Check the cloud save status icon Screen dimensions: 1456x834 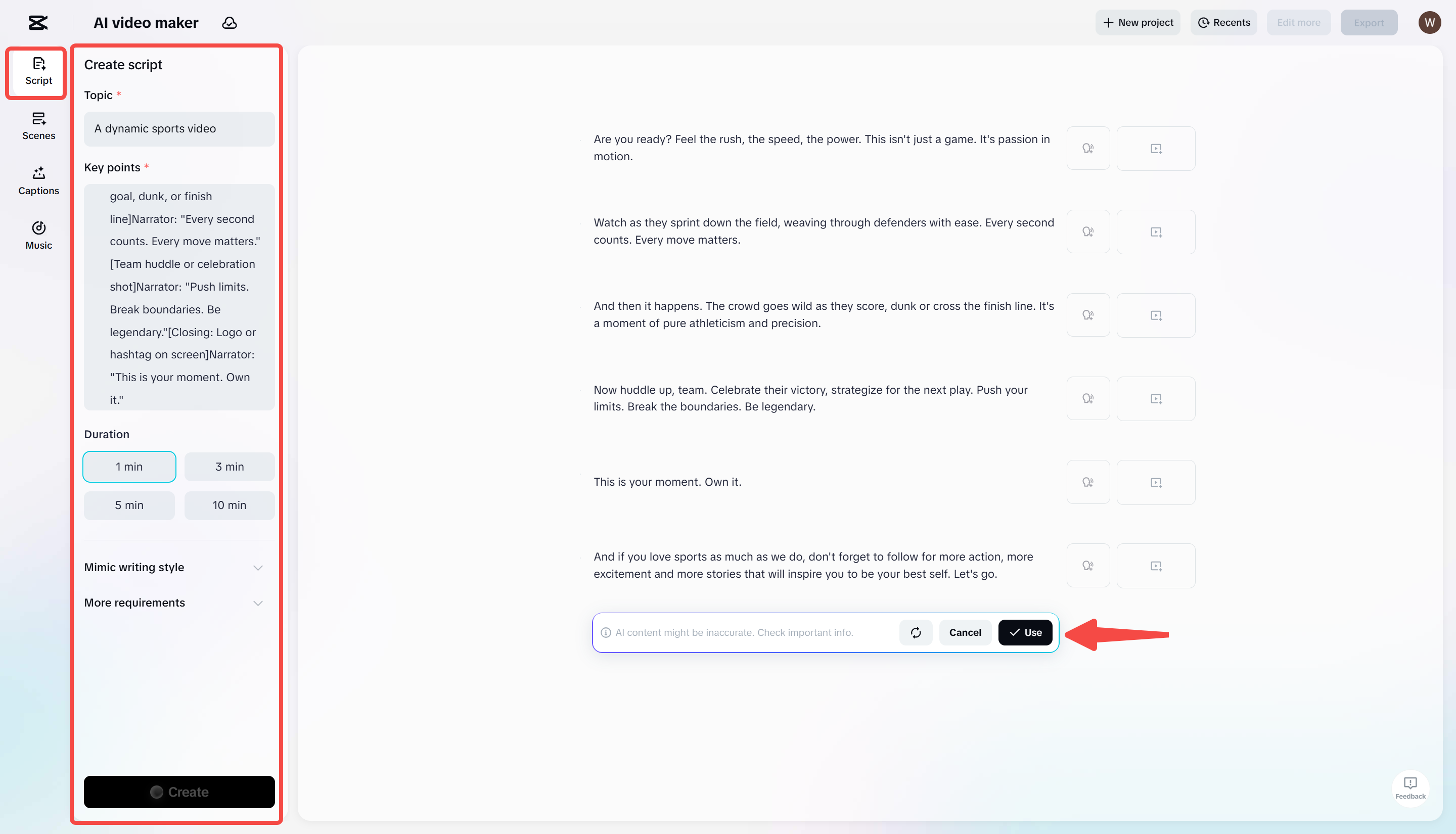click(229, 22)
